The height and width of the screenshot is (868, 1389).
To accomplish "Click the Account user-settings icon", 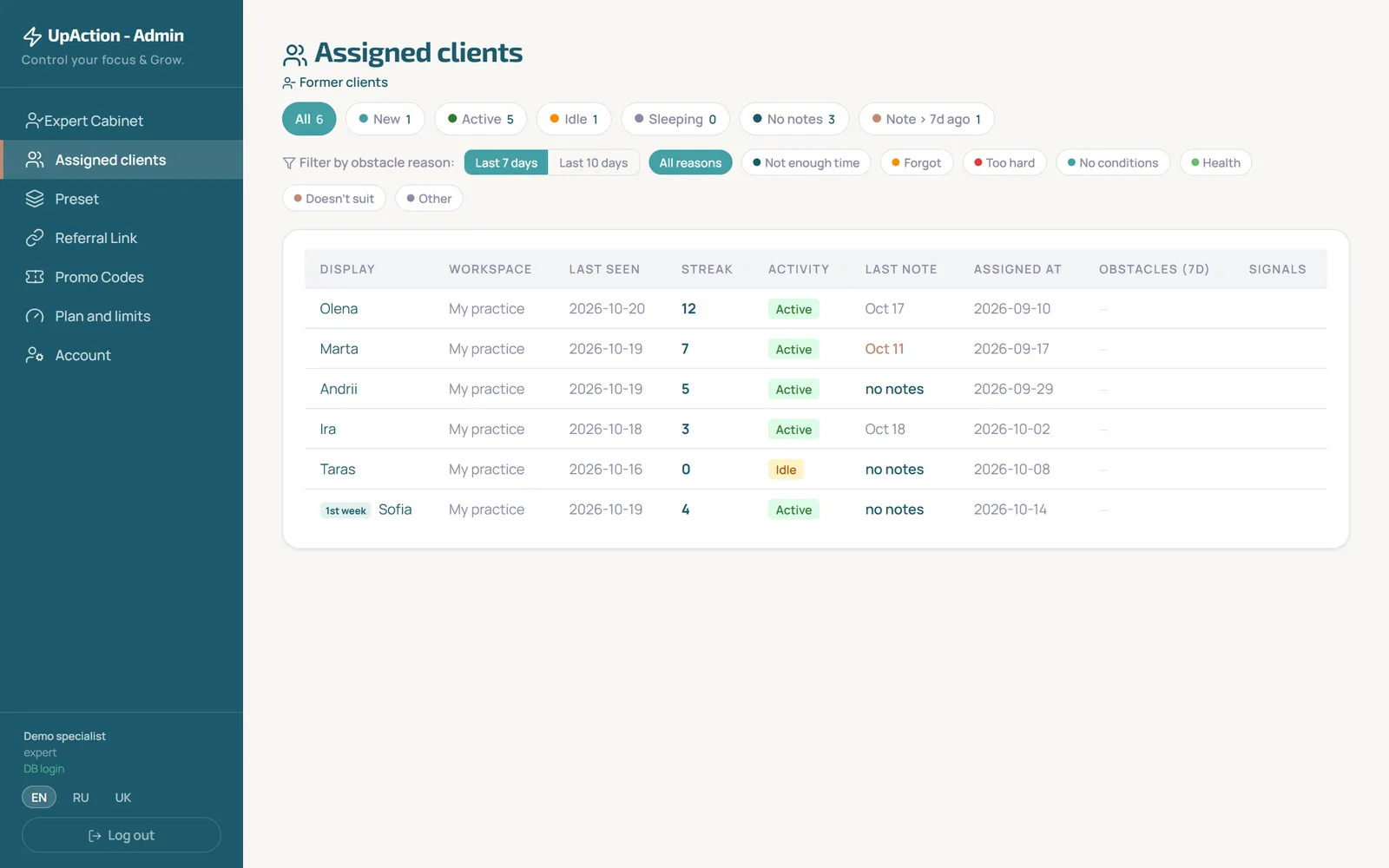I will pos(35,355).
